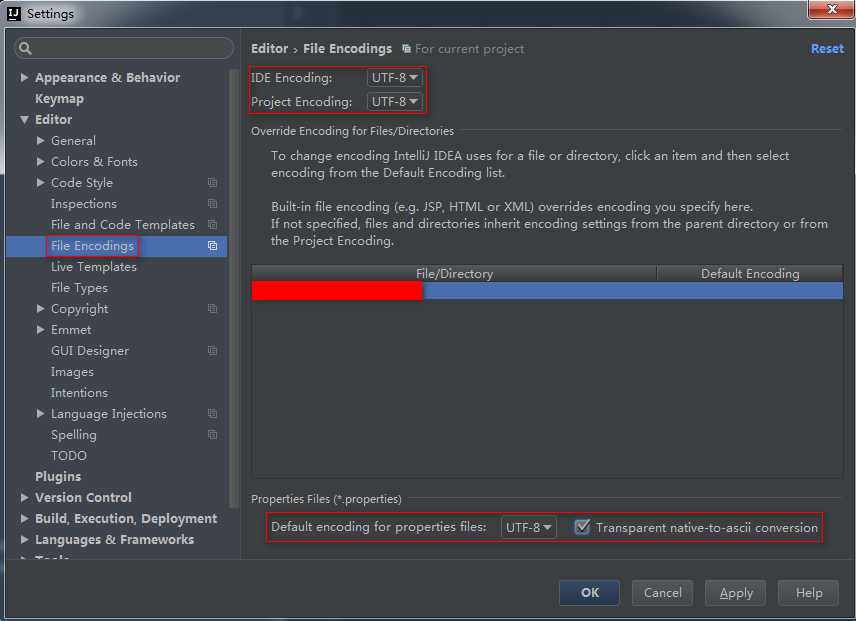Click the 'For current project' icon in header
Screen dimensions: 856x621
pos(406,49)
